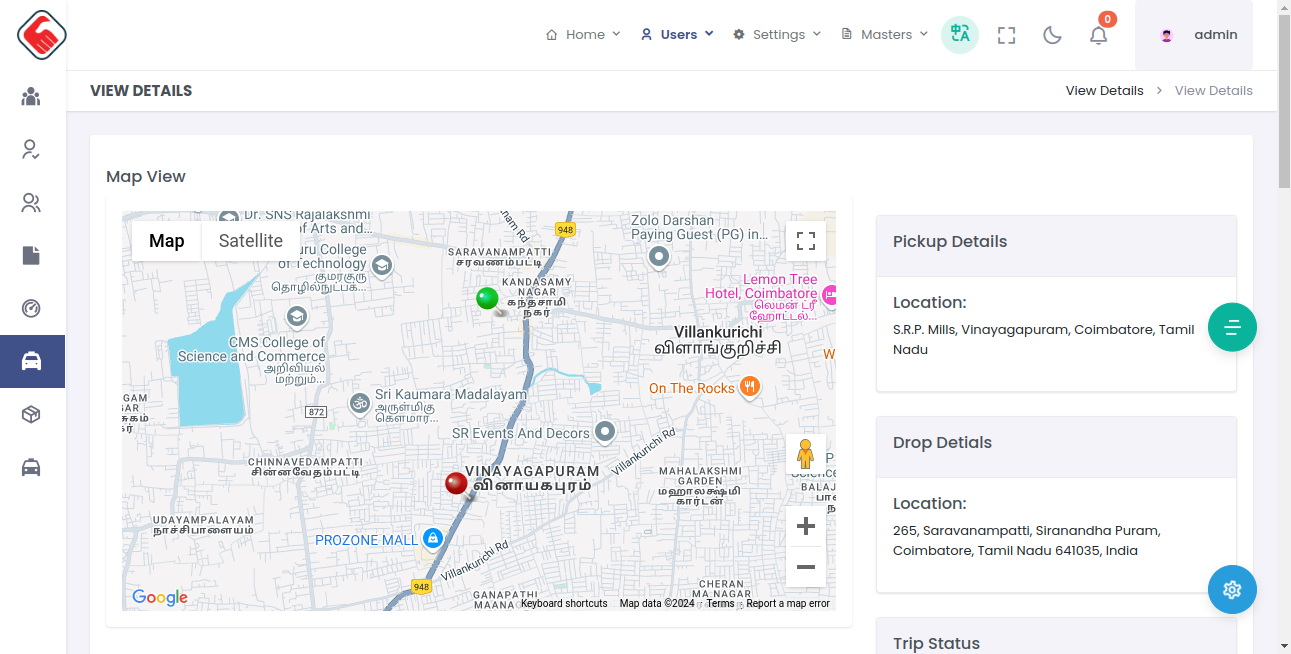This screenshot has width=1291, height=654.
Task: Click the green pickup marker
Action: [x=487, y=298]
